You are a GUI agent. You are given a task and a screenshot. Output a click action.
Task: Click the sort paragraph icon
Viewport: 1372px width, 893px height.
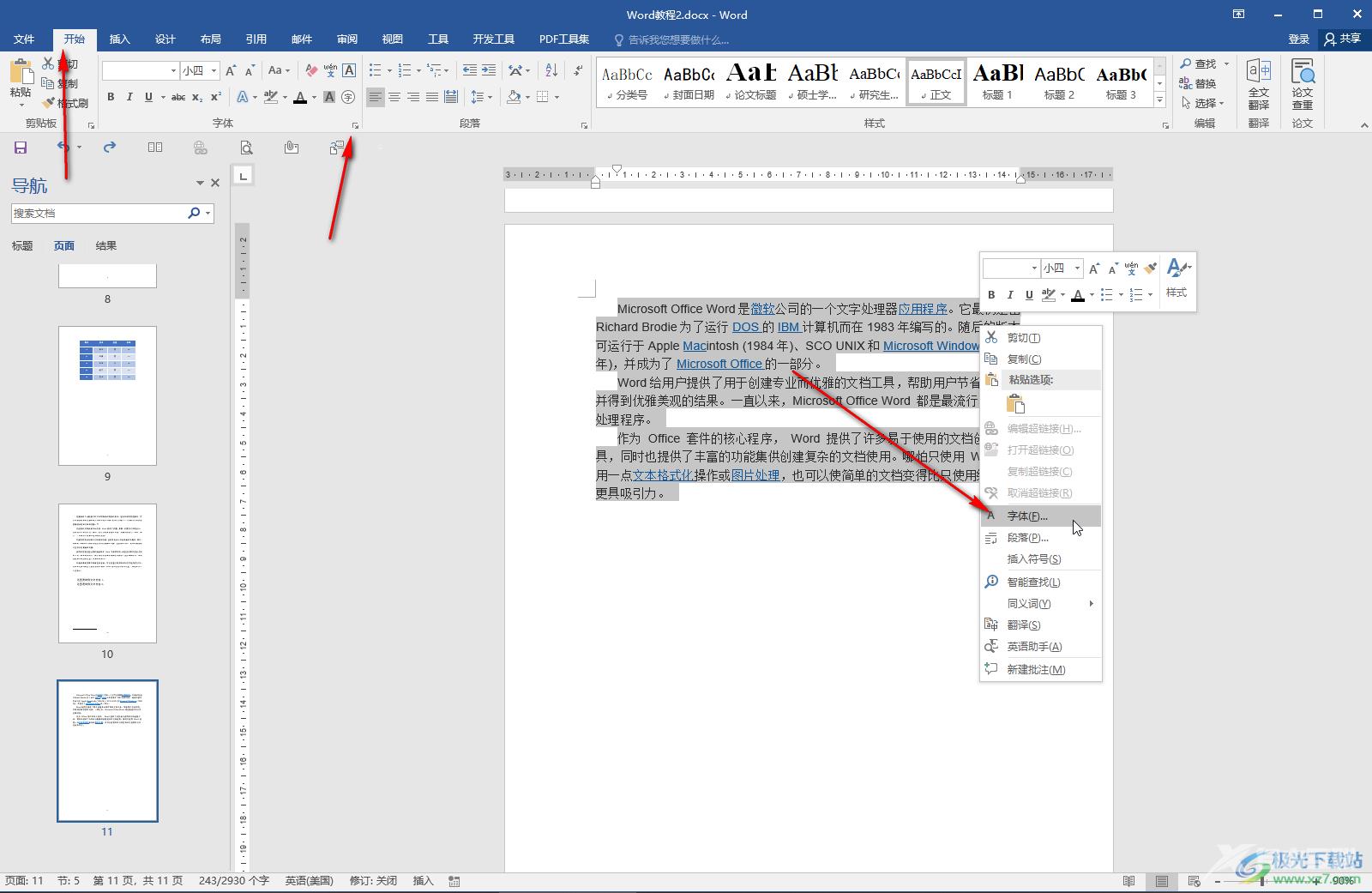(551, 70)
